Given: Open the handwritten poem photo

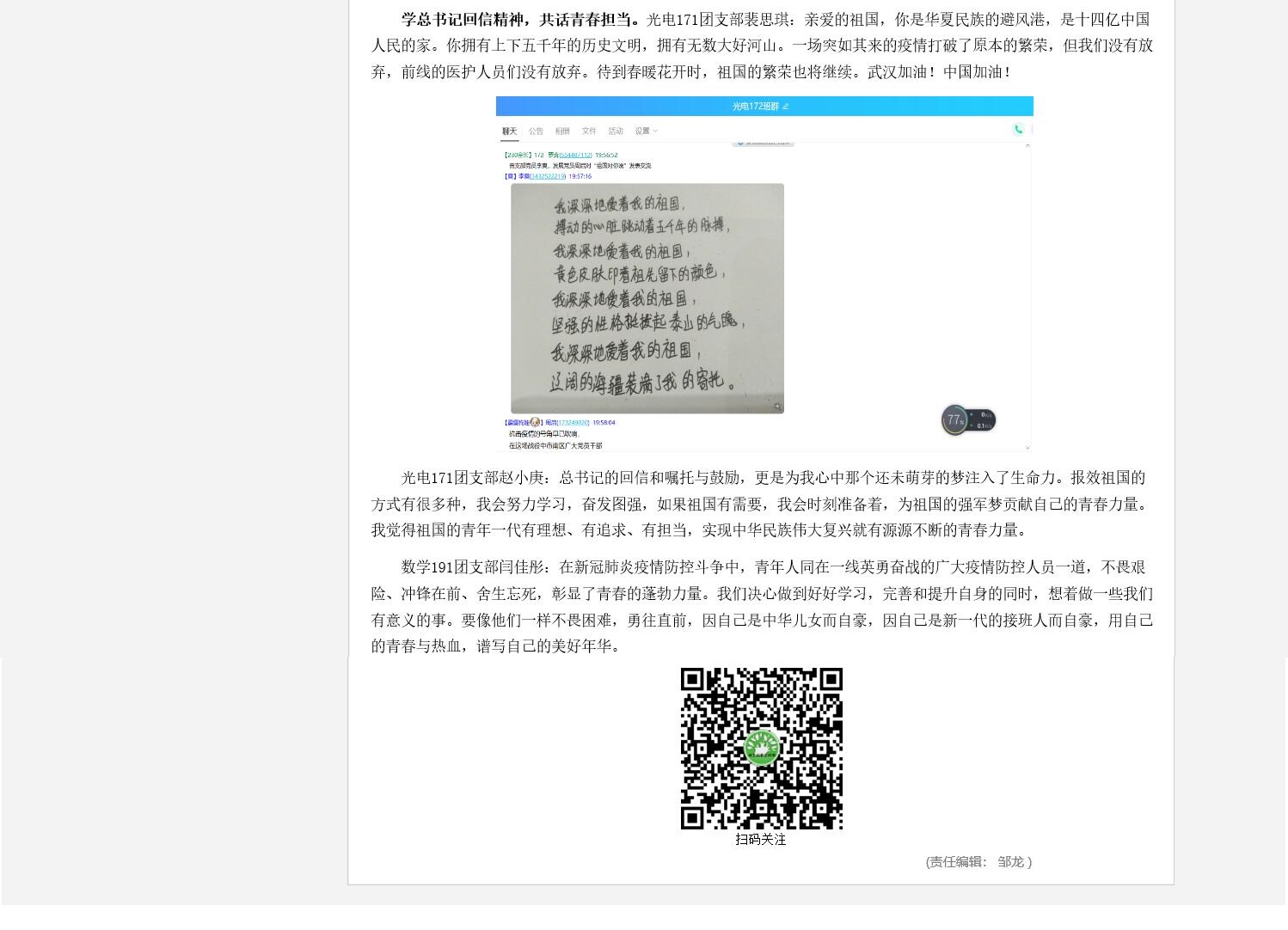Looking at the screenshot, I should (x=647, y=298).
